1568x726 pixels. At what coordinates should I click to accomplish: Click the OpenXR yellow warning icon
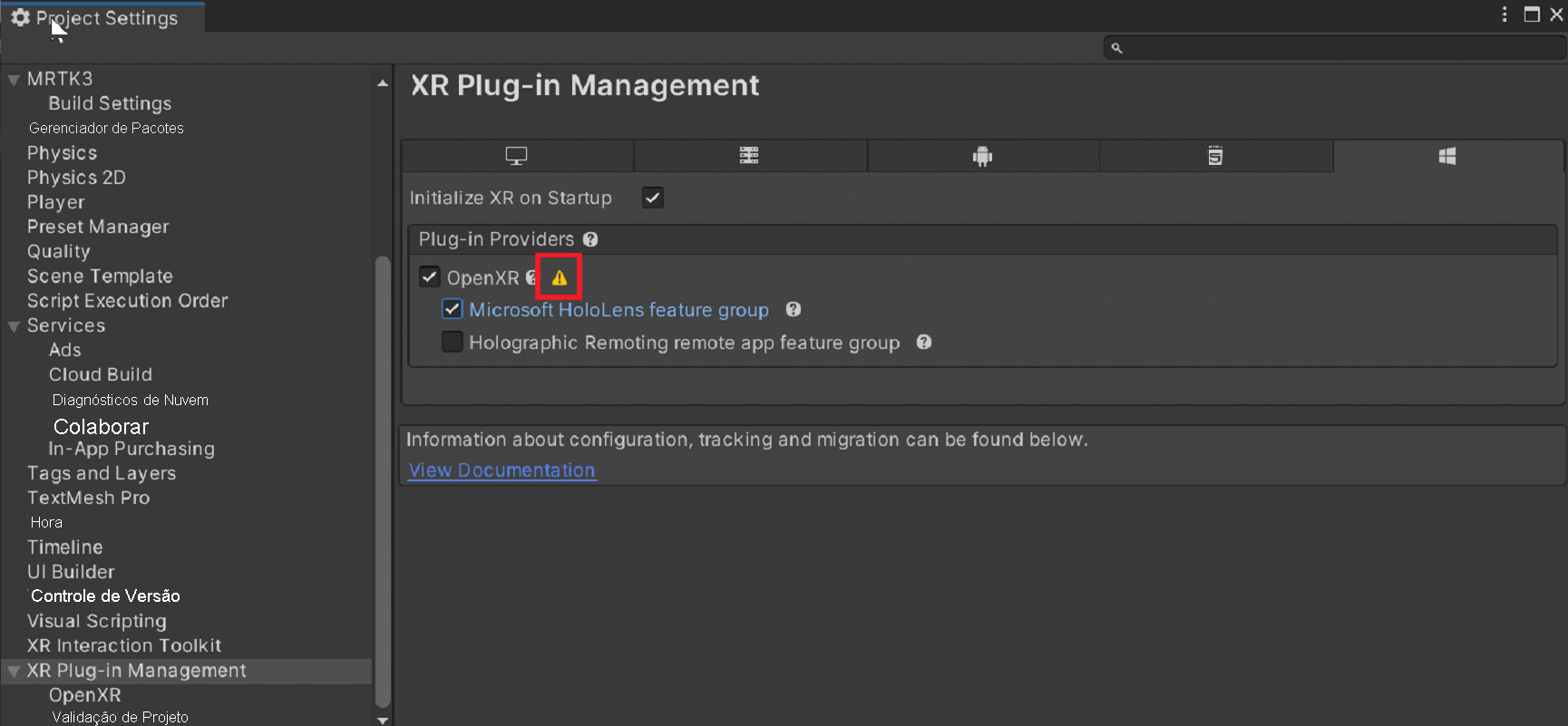(560, 278)
